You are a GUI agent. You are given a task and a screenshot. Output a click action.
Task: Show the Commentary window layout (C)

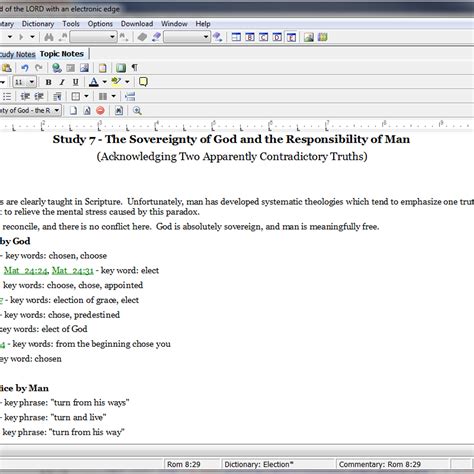pos(264,37)
